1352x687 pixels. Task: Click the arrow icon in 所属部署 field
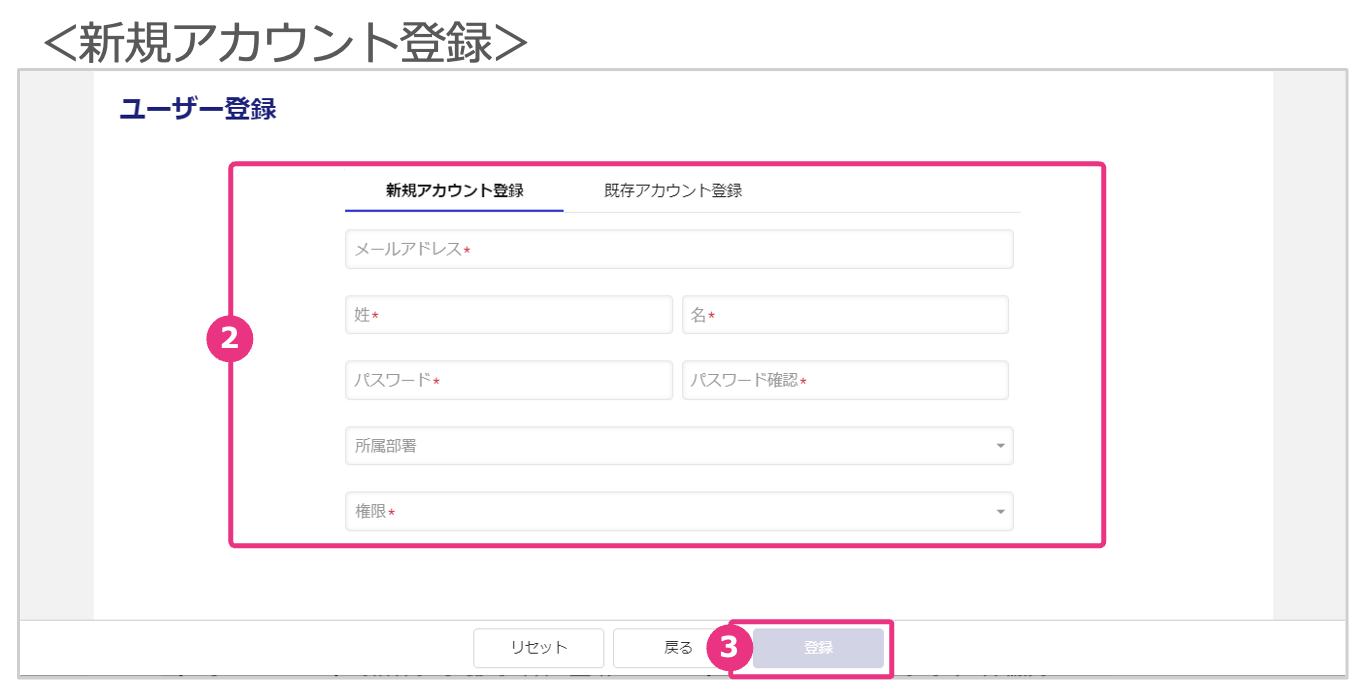pos(1000,446)
